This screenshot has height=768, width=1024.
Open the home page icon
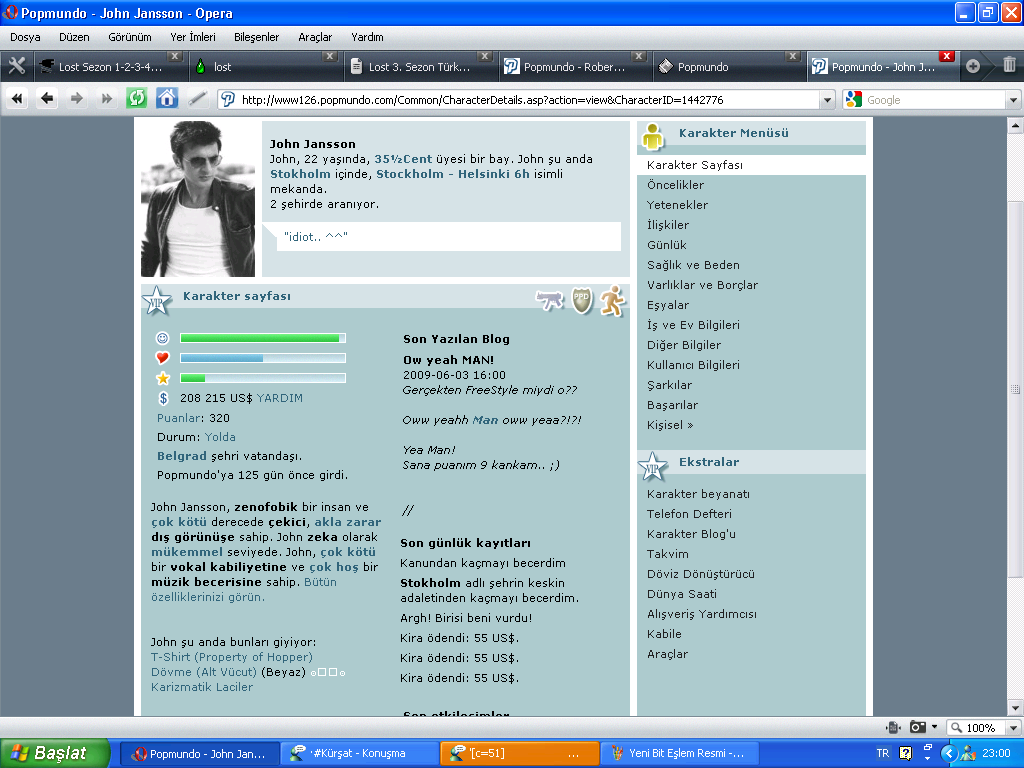pos(167,99)
